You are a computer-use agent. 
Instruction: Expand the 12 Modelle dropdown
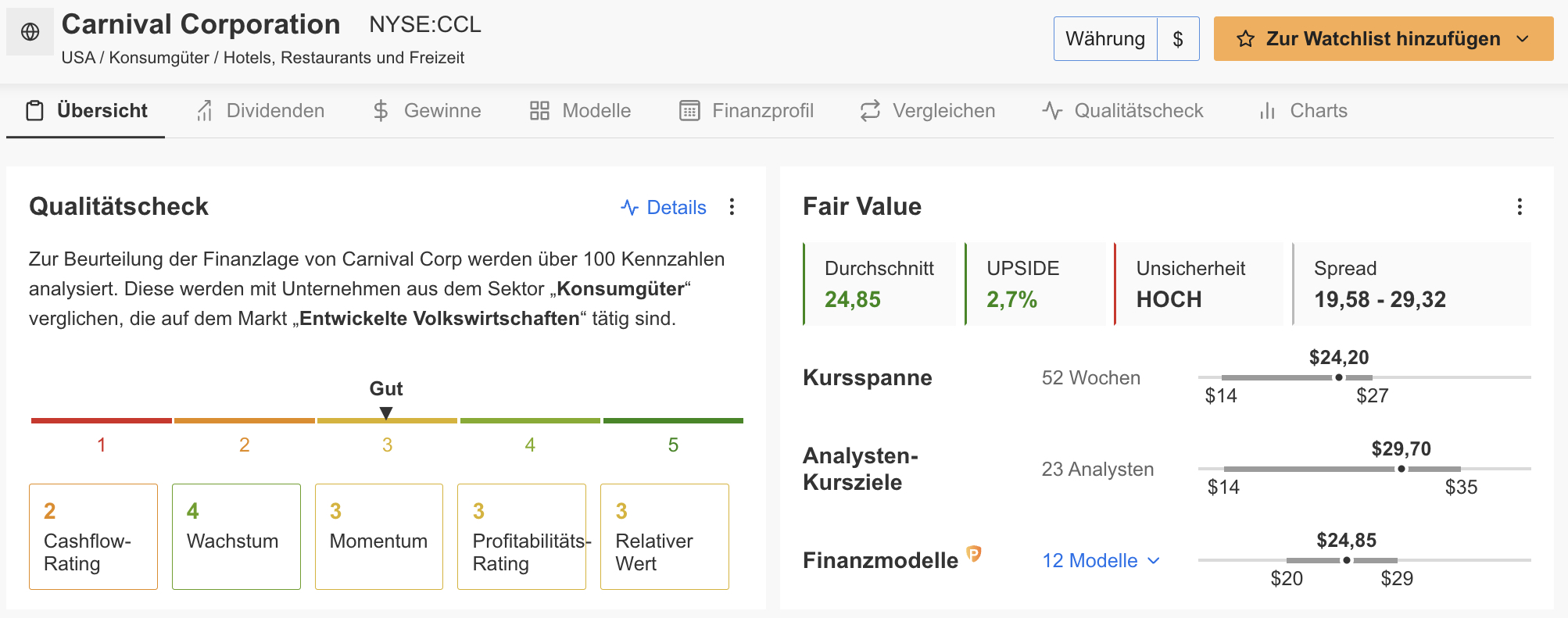click(x=1101, y=561)
